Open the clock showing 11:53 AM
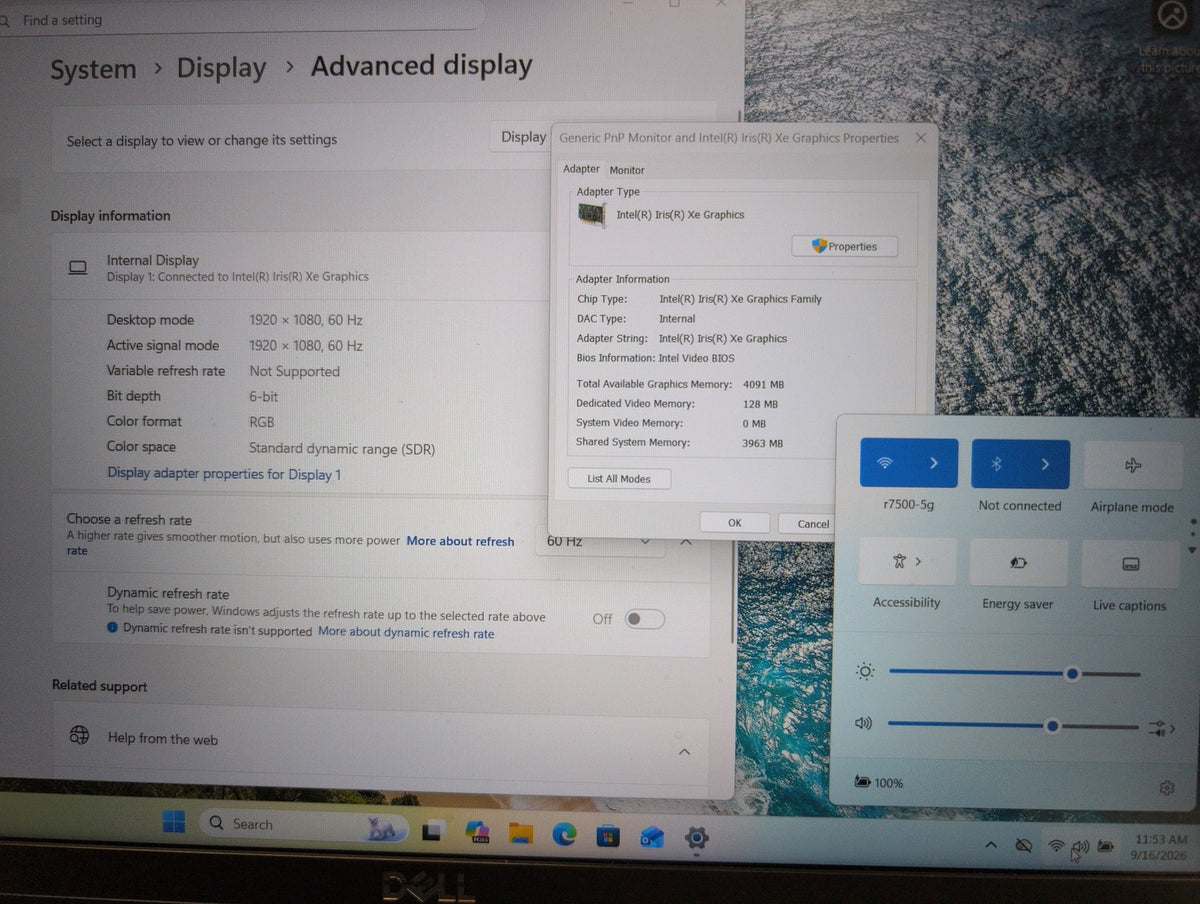1200x904 pixels. (1160, 848)
